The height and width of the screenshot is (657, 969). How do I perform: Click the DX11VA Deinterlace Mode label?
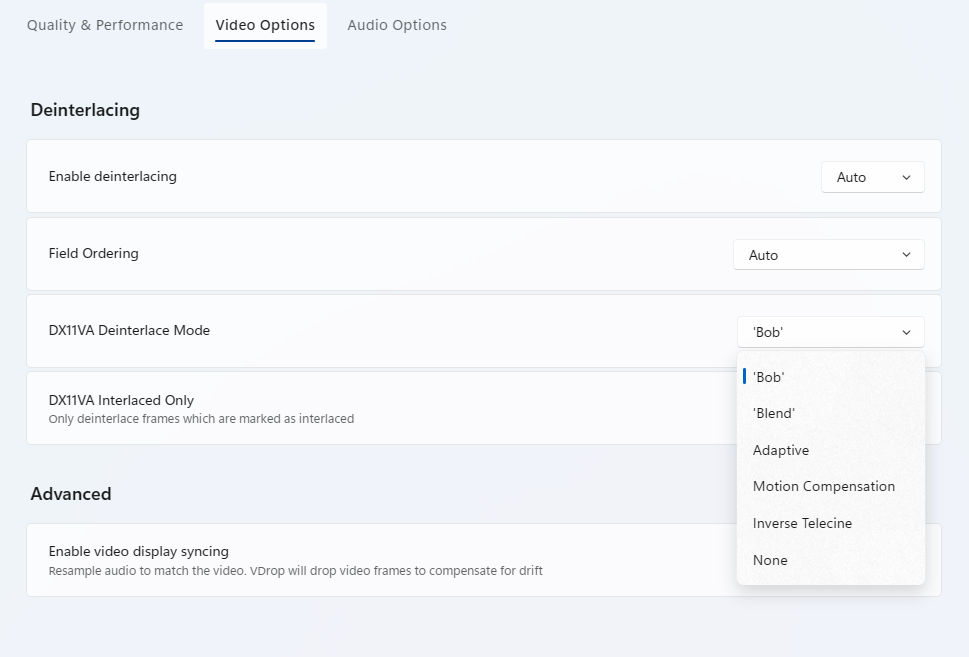(x=129, y=330)
